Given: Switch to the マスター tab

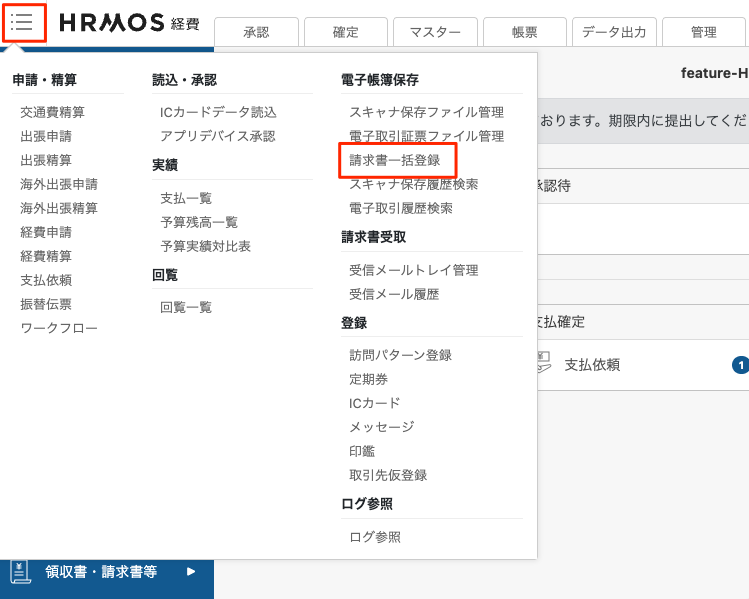Looking at the screenshot, I should click(x=435, y=32).
